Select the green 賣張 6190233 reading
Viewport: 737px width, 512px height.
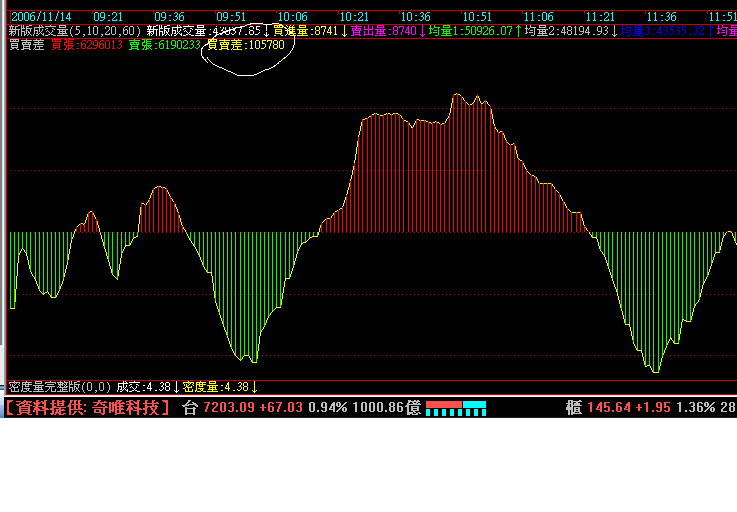[x=164, y=45]
